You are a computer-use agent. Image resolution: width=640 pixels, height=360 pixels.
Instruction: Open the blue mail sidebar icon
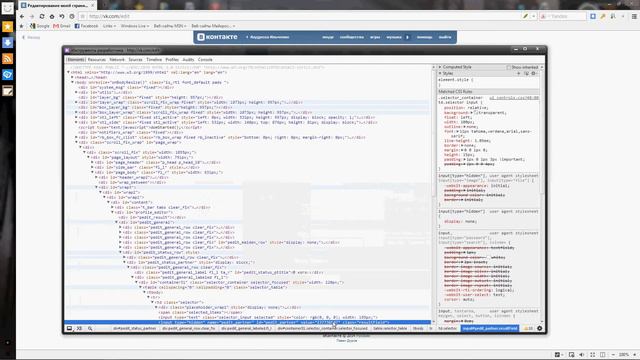[x=7, y=75]
